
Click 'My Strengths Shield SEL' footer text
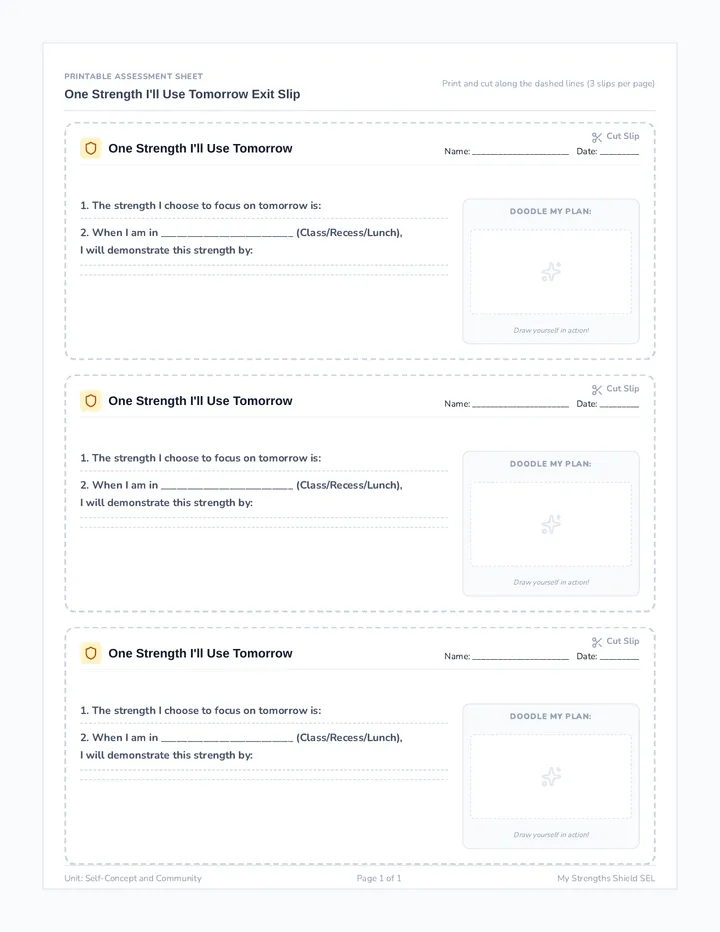tap(606, 878)
